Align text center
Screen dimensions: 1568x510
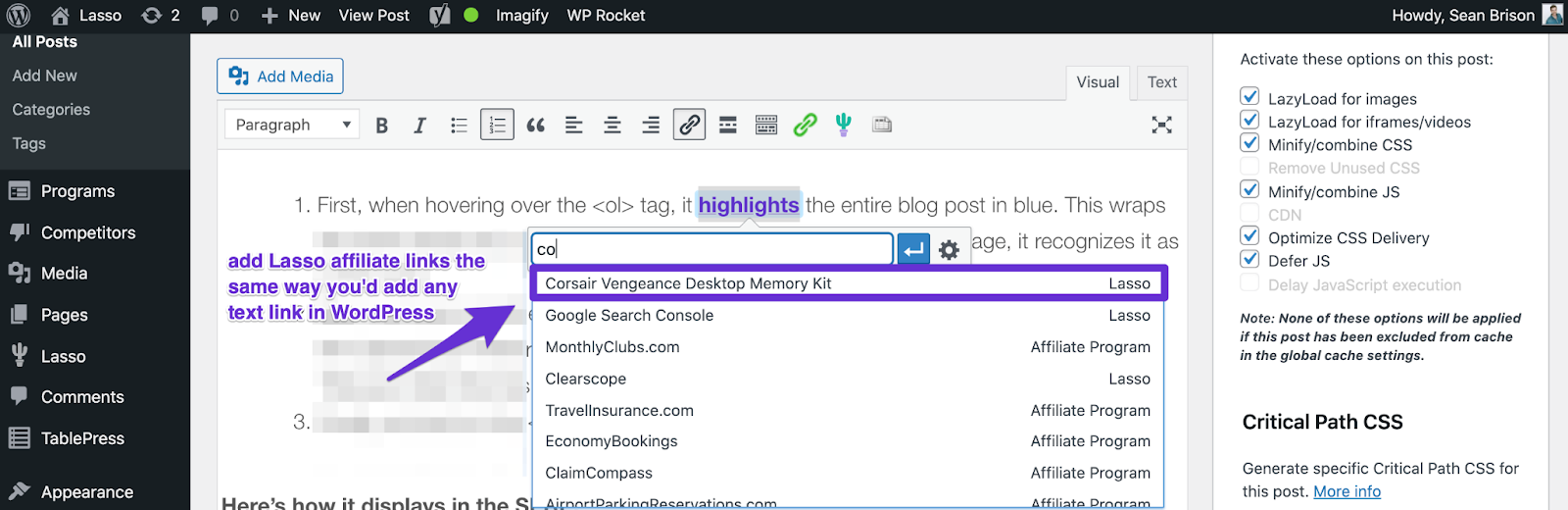tap(612, 125)
